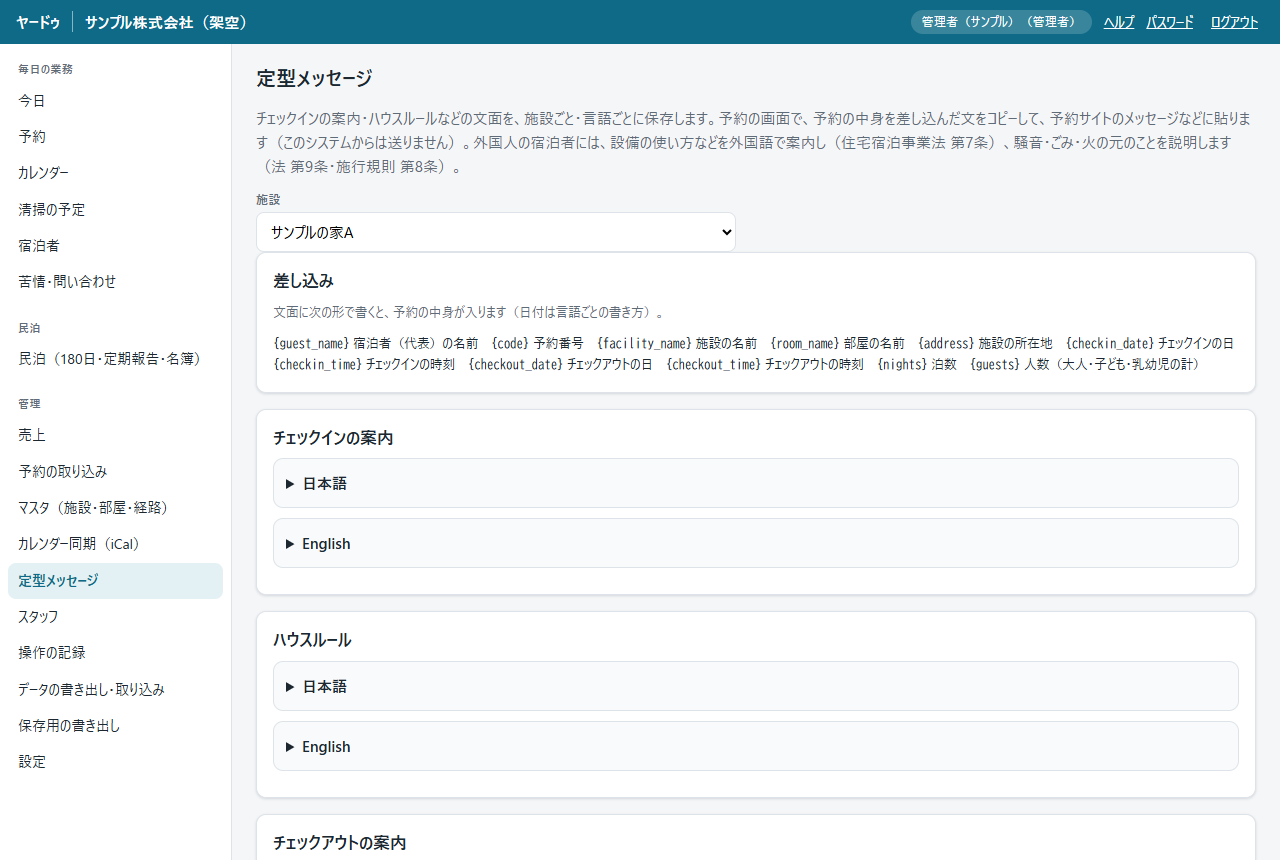Image resolution: width=1280 pixels, height=860 pixels.
Task: Click the ハウスルール section heading
Action: pos(312,640)
